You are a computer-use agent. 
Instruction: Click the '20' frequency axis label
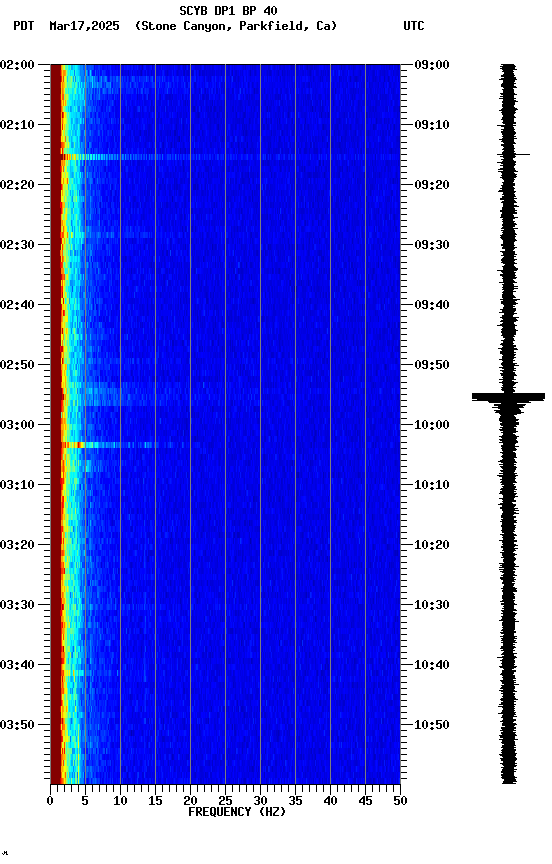(190, 801)
